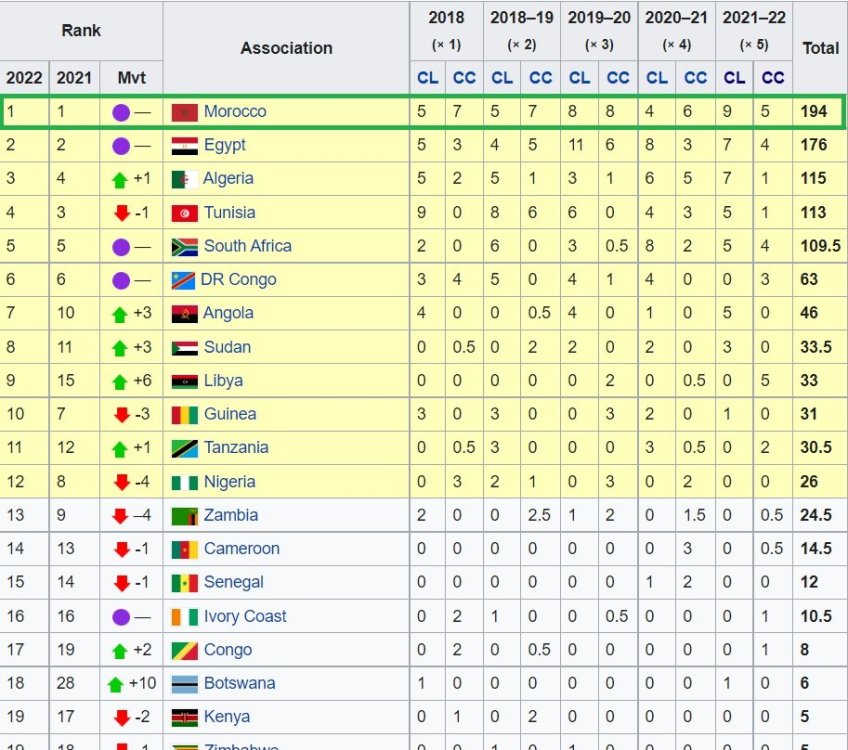
Task: Click the Botswana flag icon
Action: (x=184, y=684)
